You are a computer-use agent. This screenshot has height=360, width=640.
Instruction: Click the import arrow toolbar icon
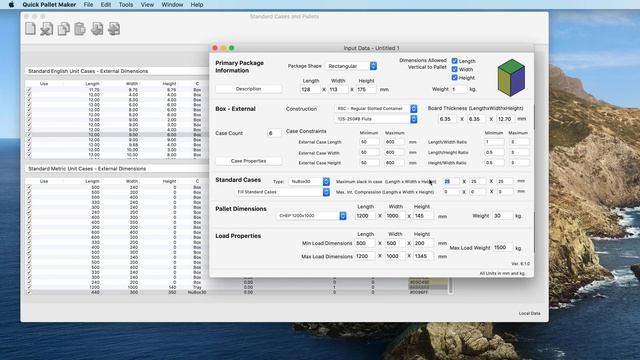[x=97, y=29]
